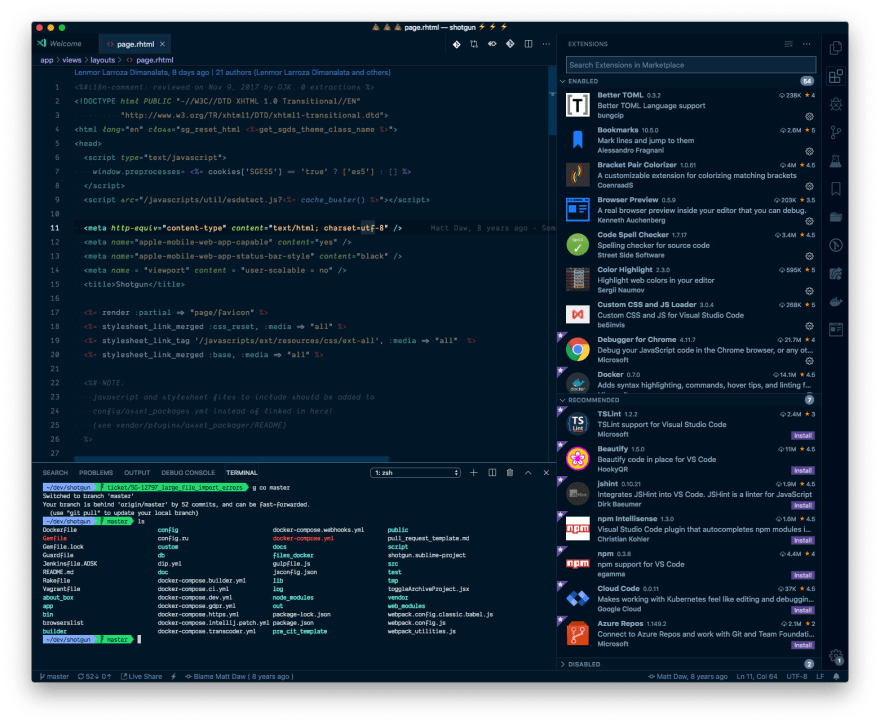This screenshot has height=724, width=880.
Task: Select the TERMINAL panel tab
Action: [241, 473]
